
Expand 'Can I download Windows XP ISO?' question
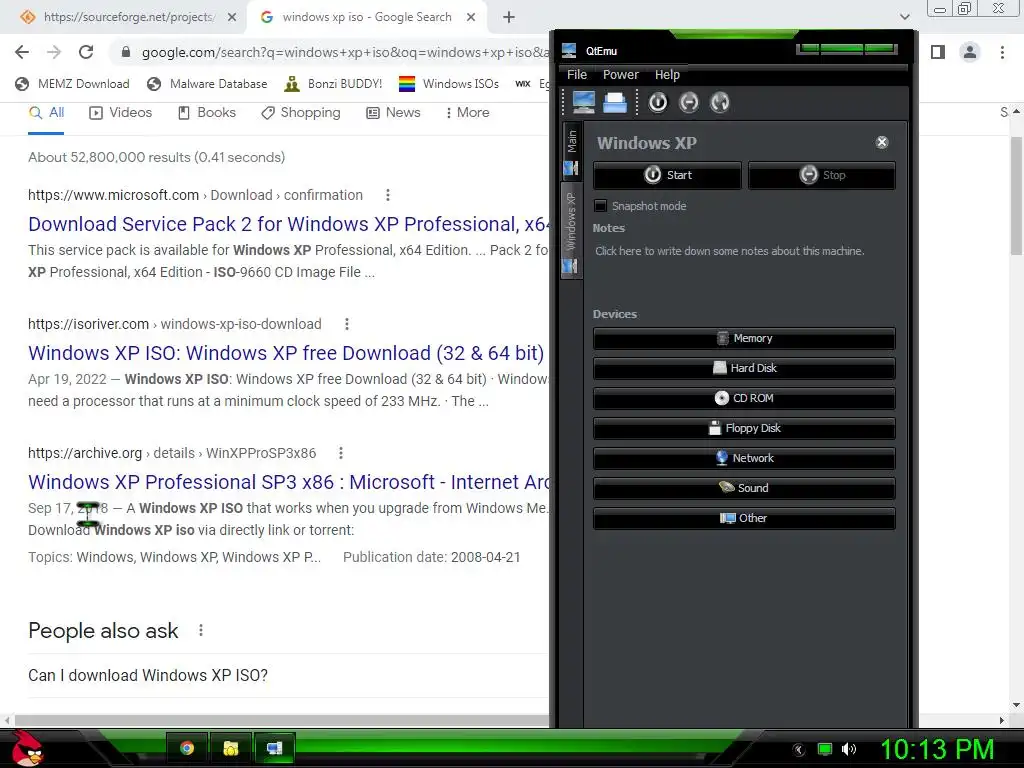[288, 675]
